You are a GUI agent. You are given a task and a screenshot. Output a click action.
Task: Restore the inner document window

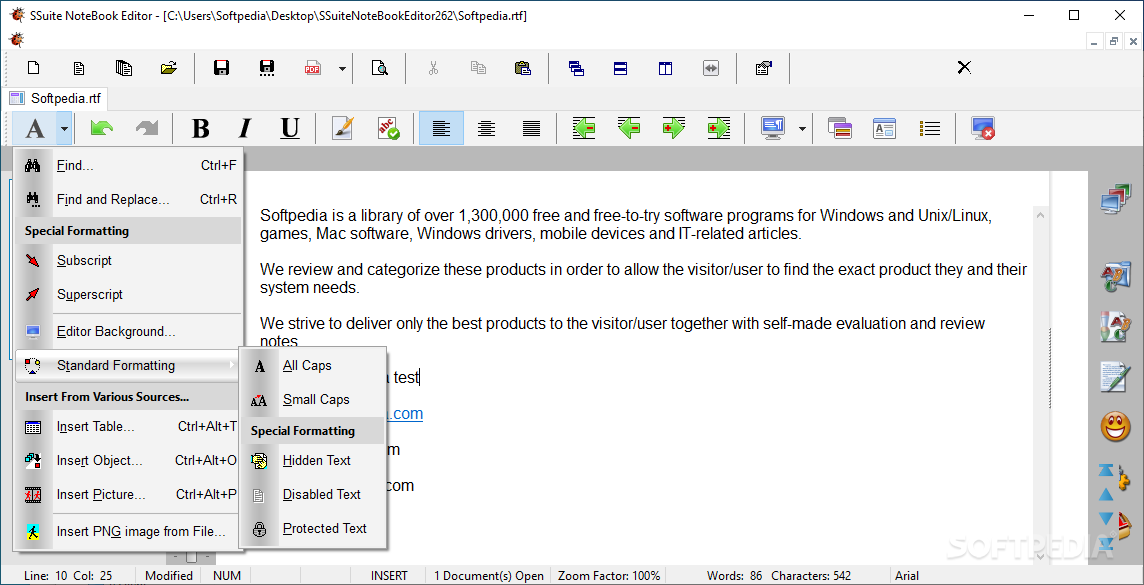[1114, 42]
